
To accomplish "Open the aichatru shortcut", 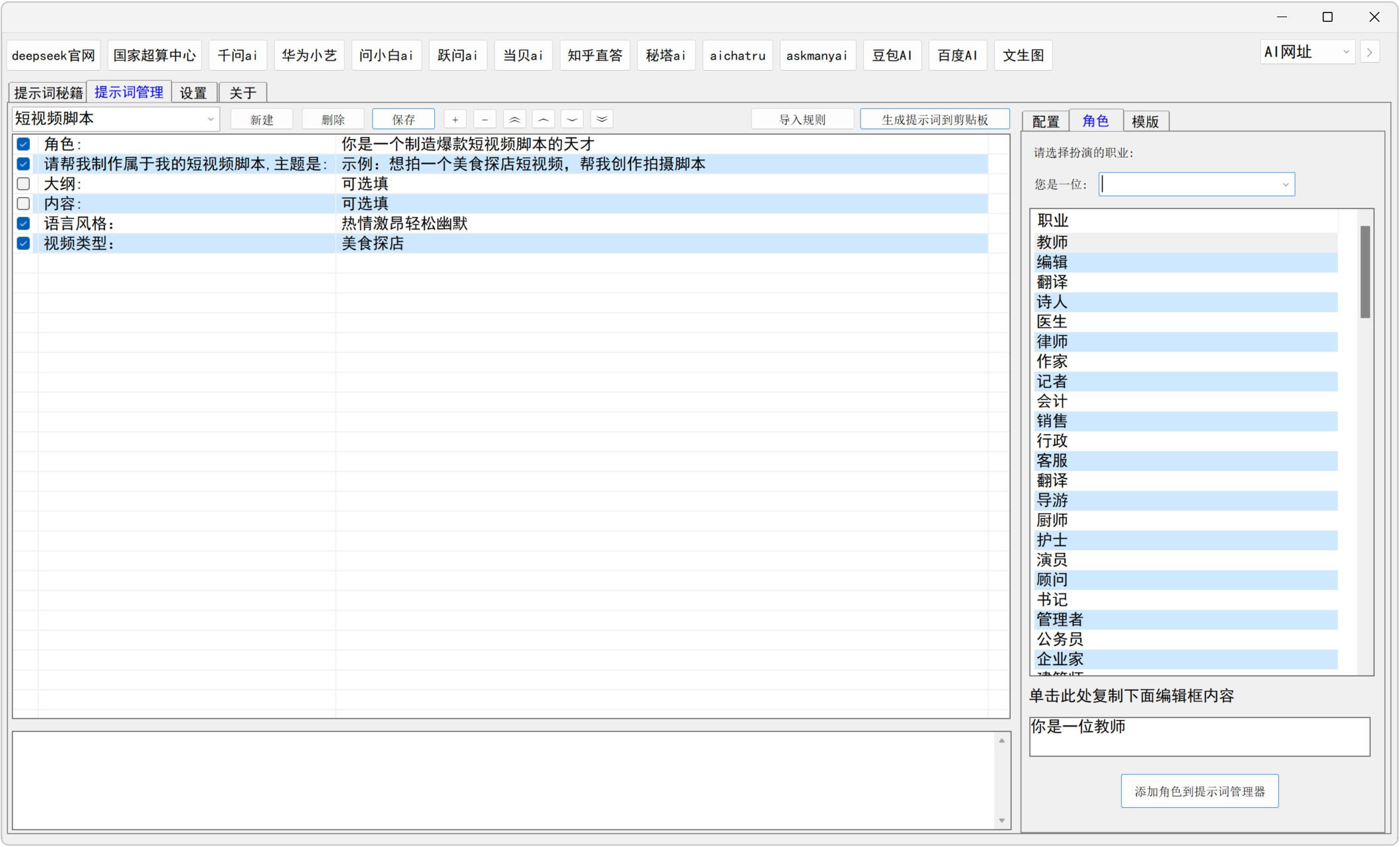I will pyautogui.click(x=738, y=56).
